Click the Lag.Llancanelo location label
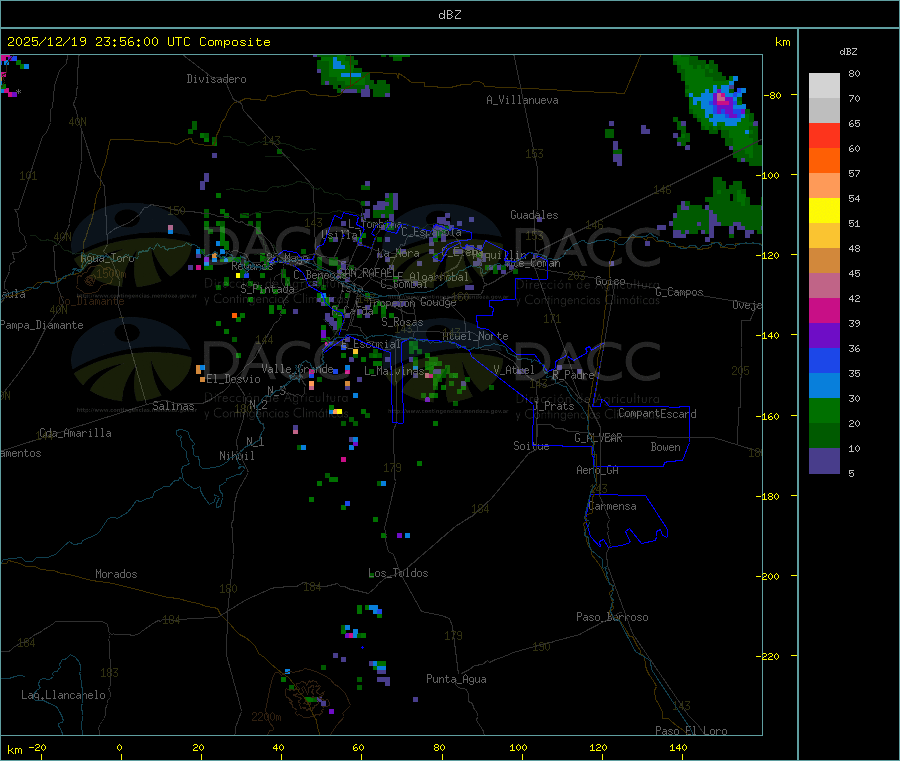900x761 pixels. click(63, 695)
